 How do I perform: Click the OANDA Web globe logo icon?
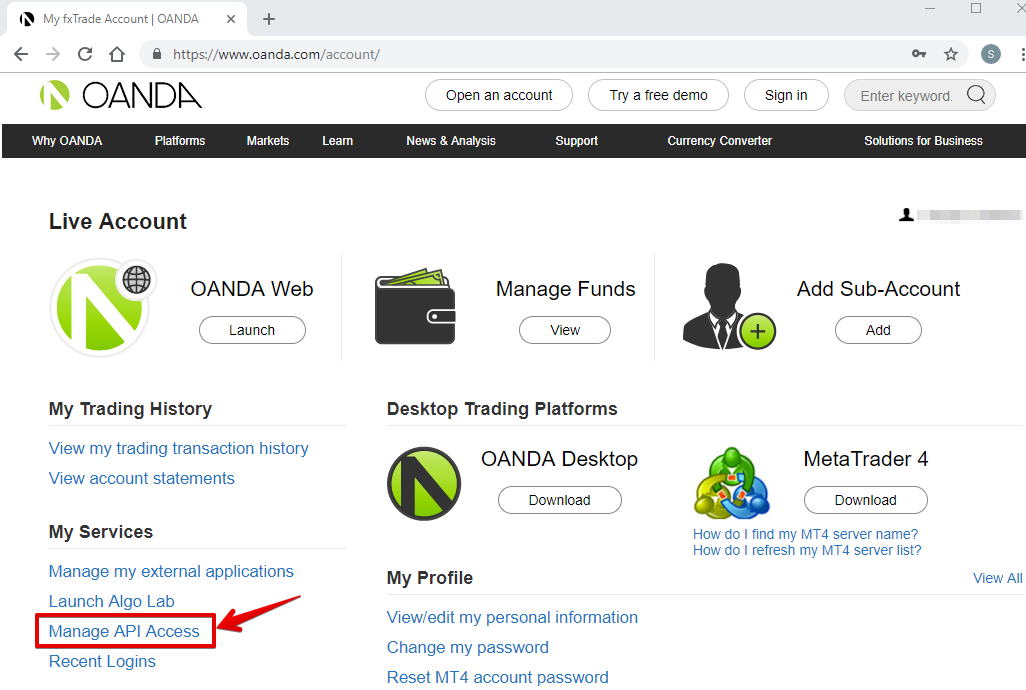100,307
